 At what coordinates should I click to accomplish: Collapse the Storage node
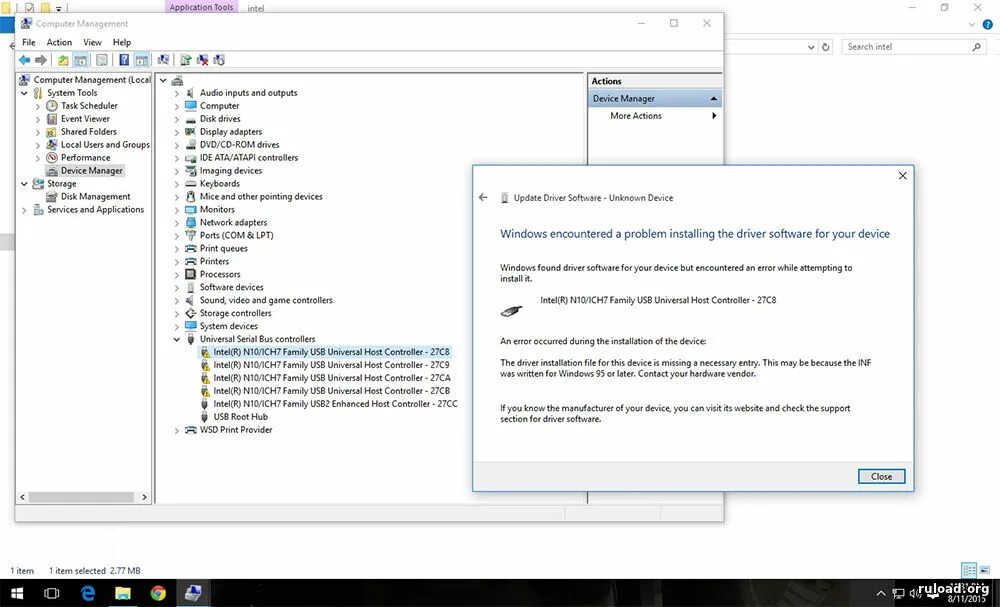point(24,184)
